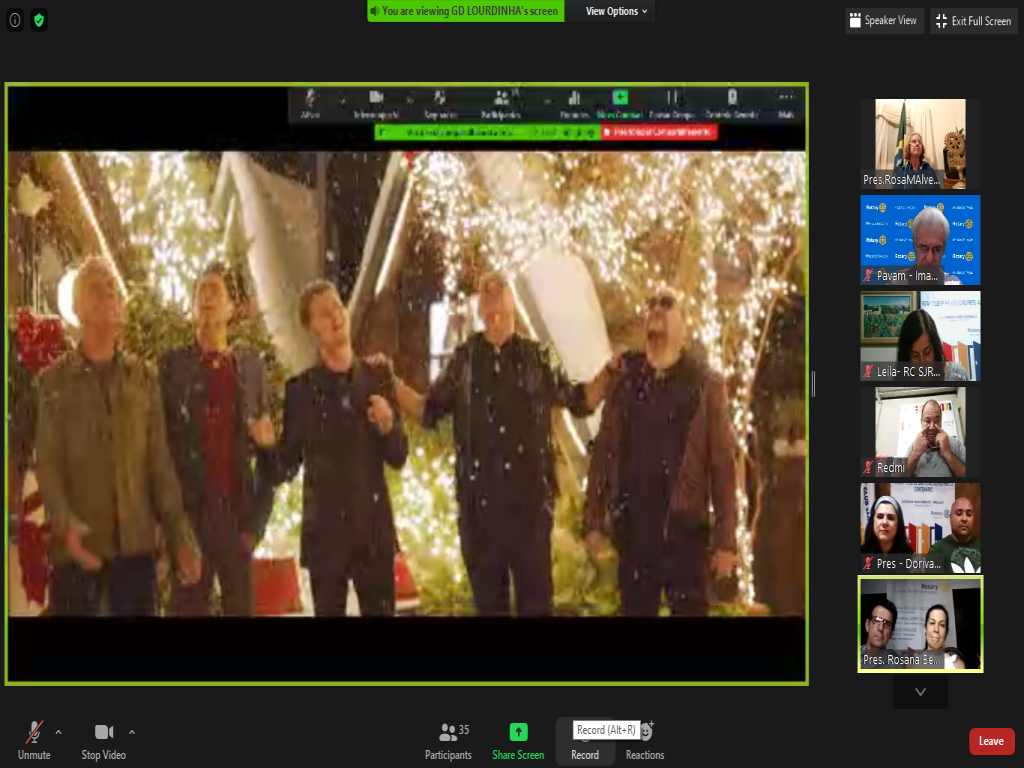This screenshot has width=1024, height=768.
Task: Click the panel divider handle beside thumbnails
Action: pos(813,384)
